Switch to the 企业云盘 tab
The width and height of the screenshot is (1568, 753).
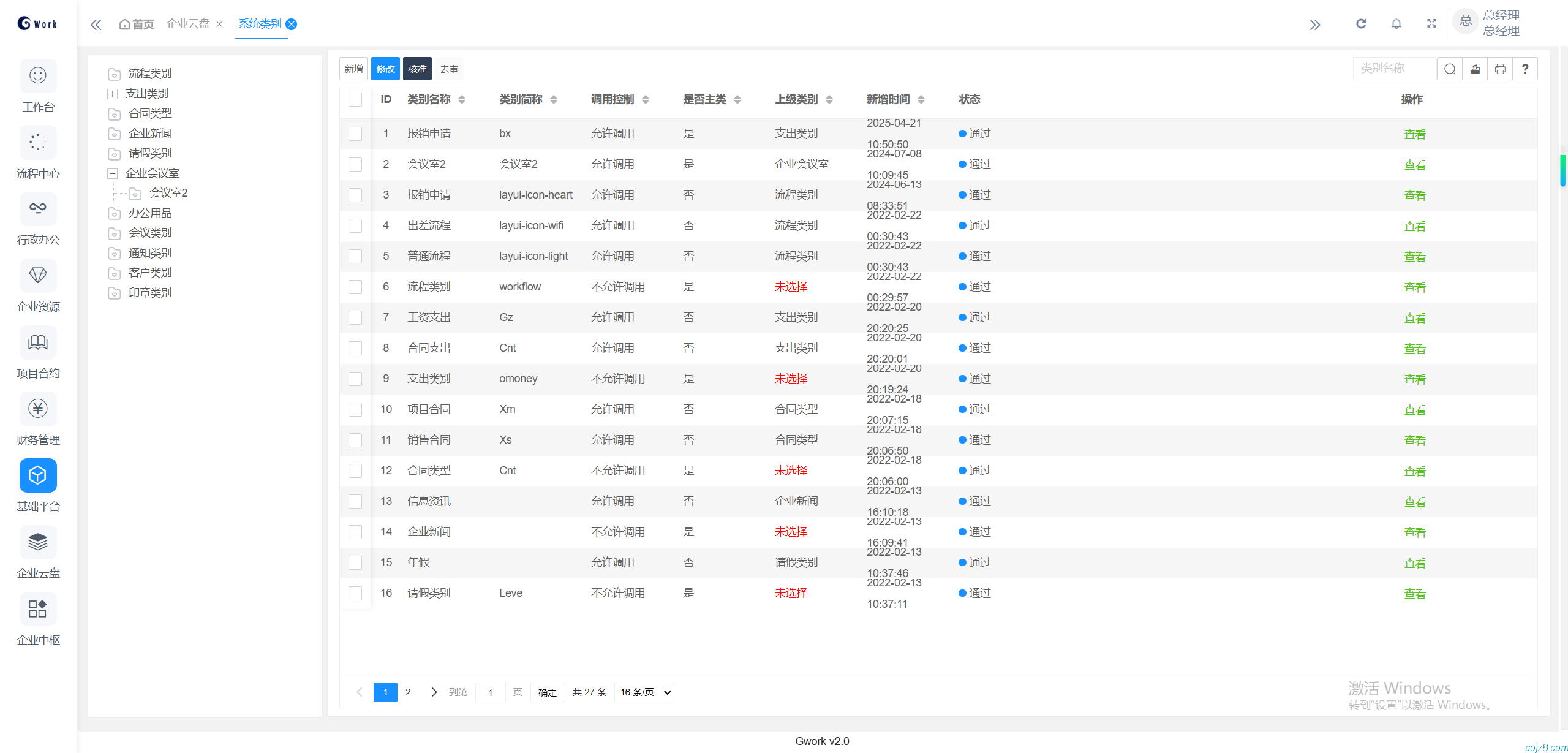(188, 24)
